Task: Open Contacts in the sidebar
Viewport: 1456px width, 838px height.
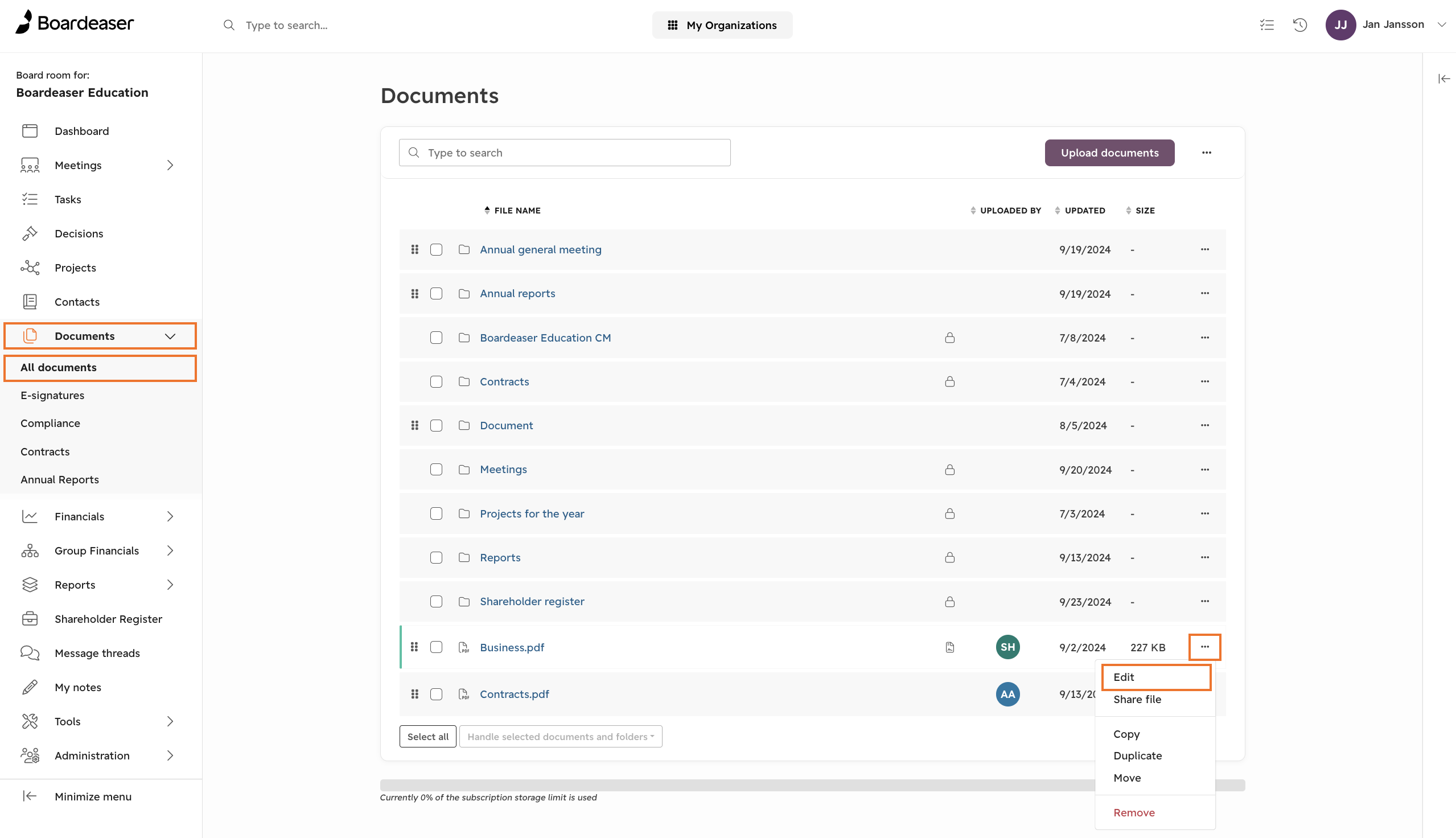Action: (x=77, y=302)
